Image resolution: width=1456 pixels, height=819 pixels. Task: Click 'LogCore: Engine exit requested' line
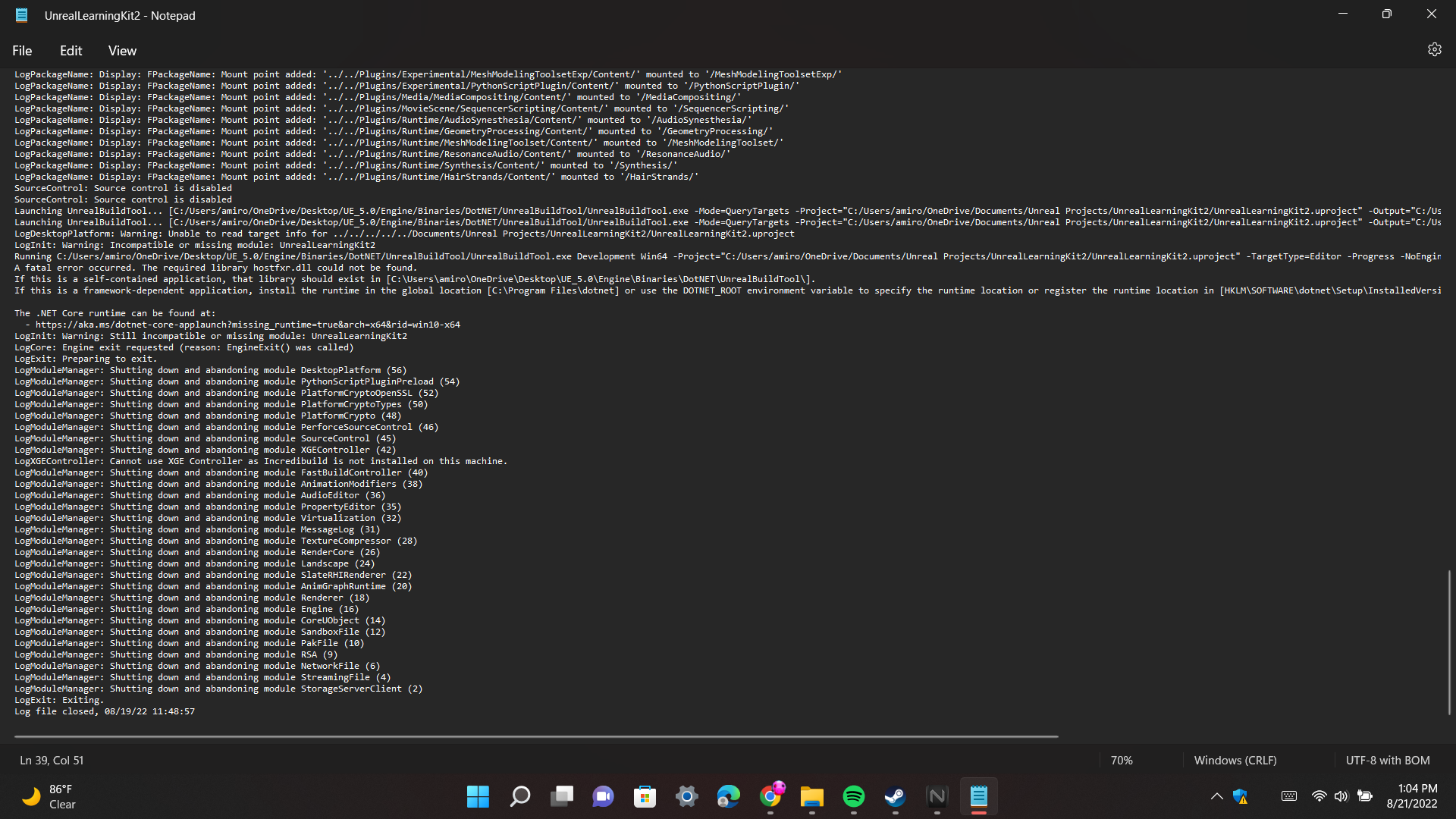tap(184, 347)
